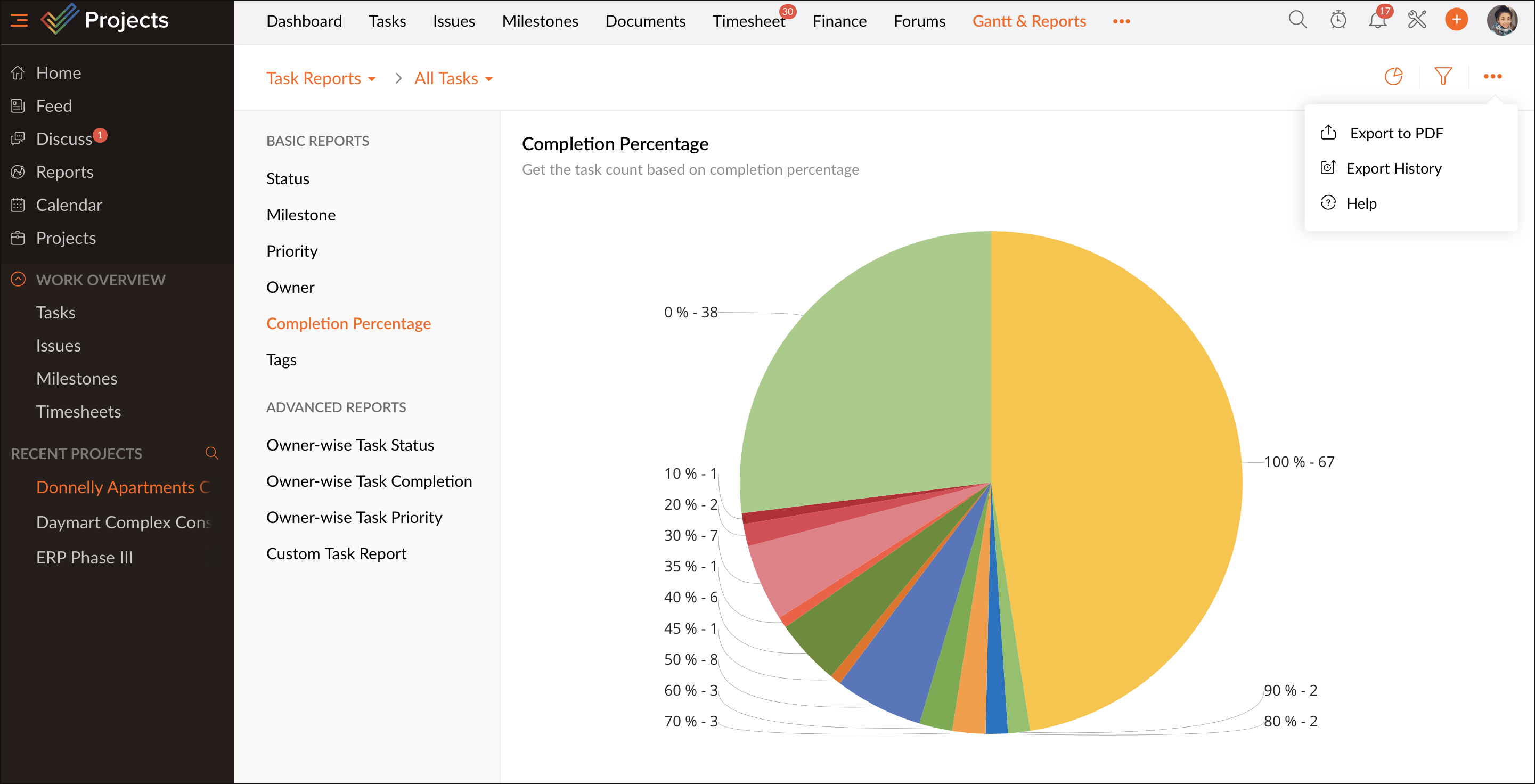The image size is (1535, 784).
Task: Click the pie chart view icon
Action: click(x=1393, y=76)
